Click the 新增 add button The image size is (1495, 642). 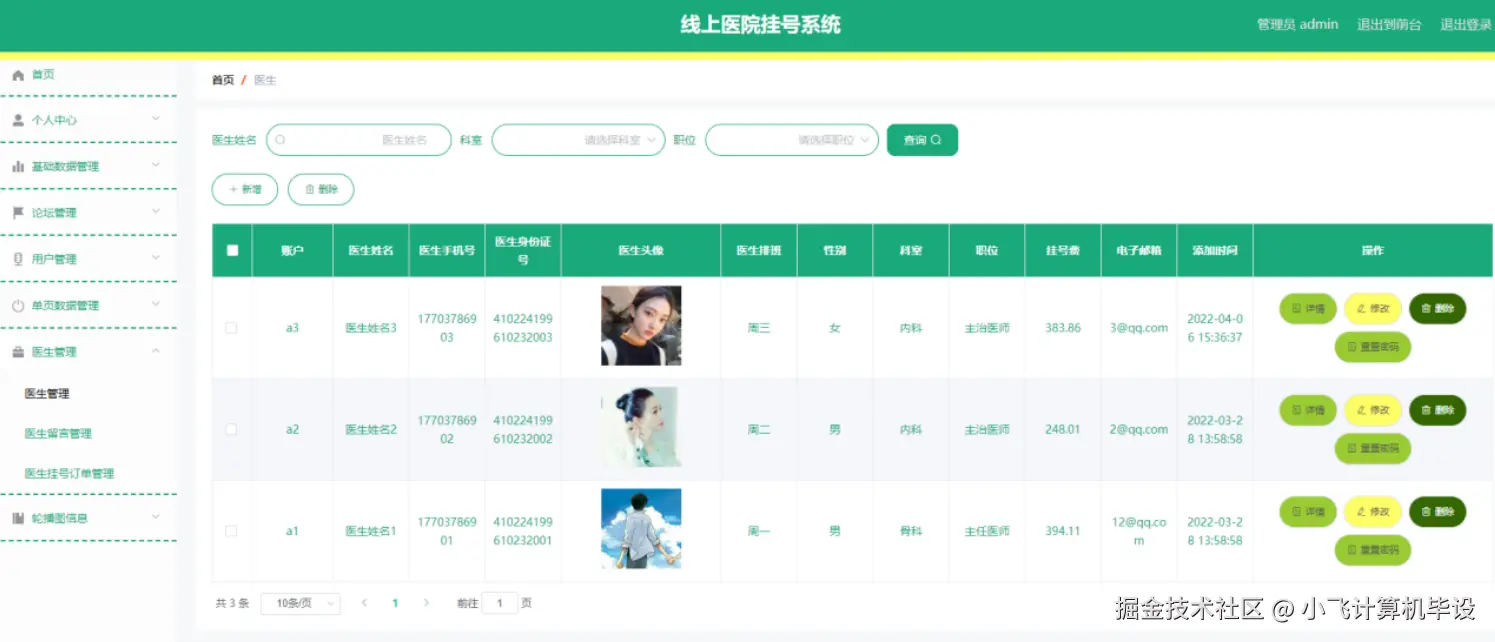[245, 189]
